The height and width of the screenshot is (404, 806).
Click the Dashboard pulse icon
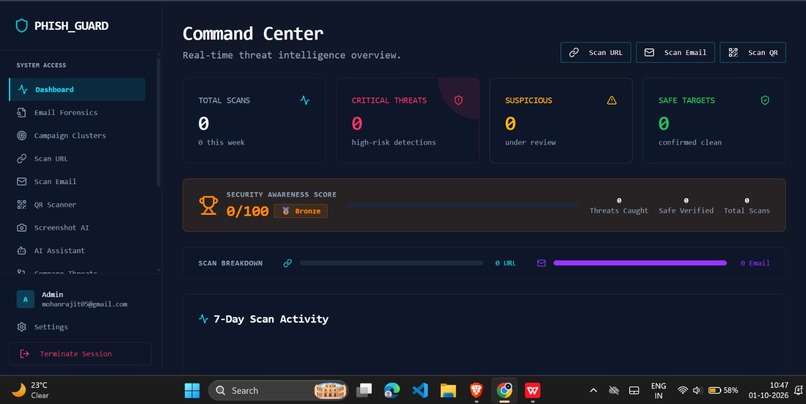23,89
